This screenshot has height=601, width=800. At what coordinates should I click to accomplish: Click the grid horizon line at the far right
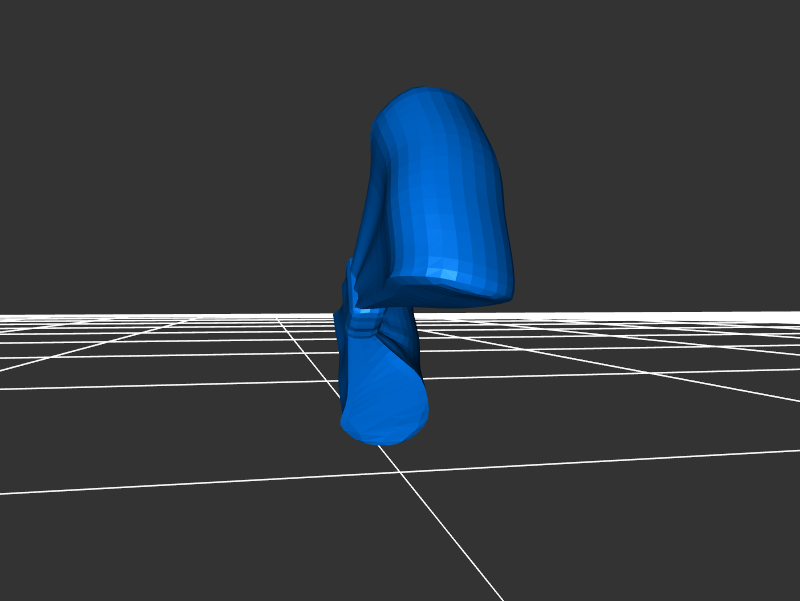(x=770, y=314)
